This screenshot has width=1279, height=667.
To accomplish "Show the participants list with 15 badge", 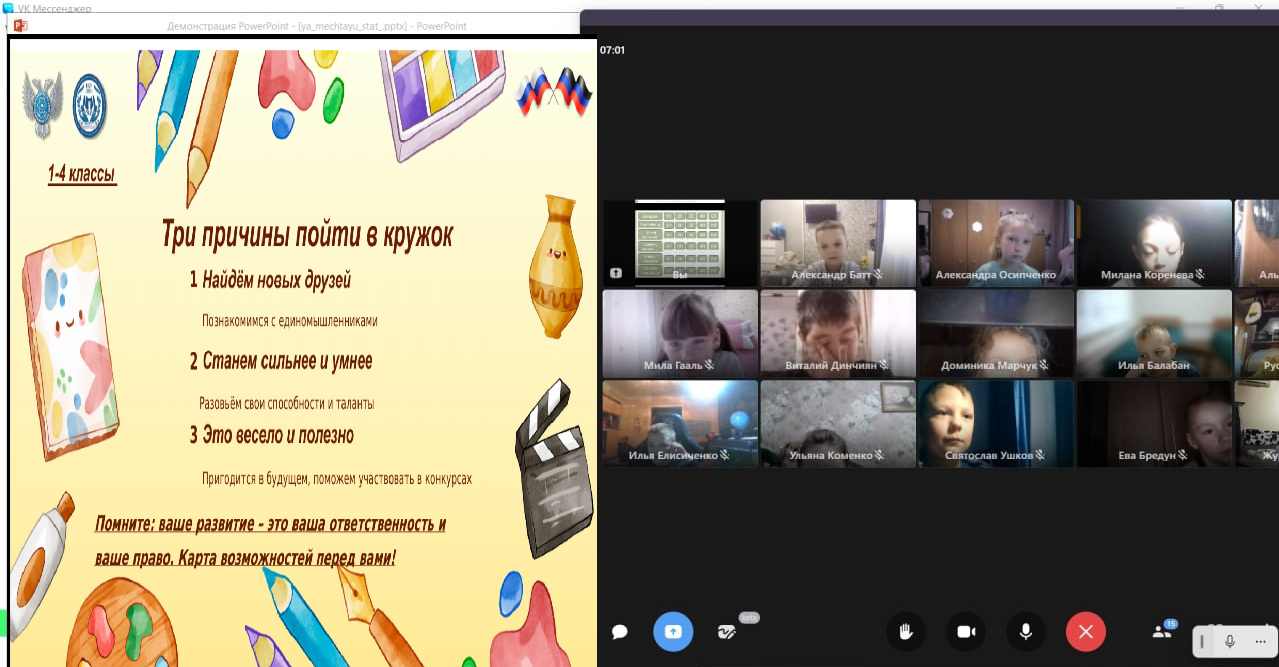I will click(x=1161, y=632).
